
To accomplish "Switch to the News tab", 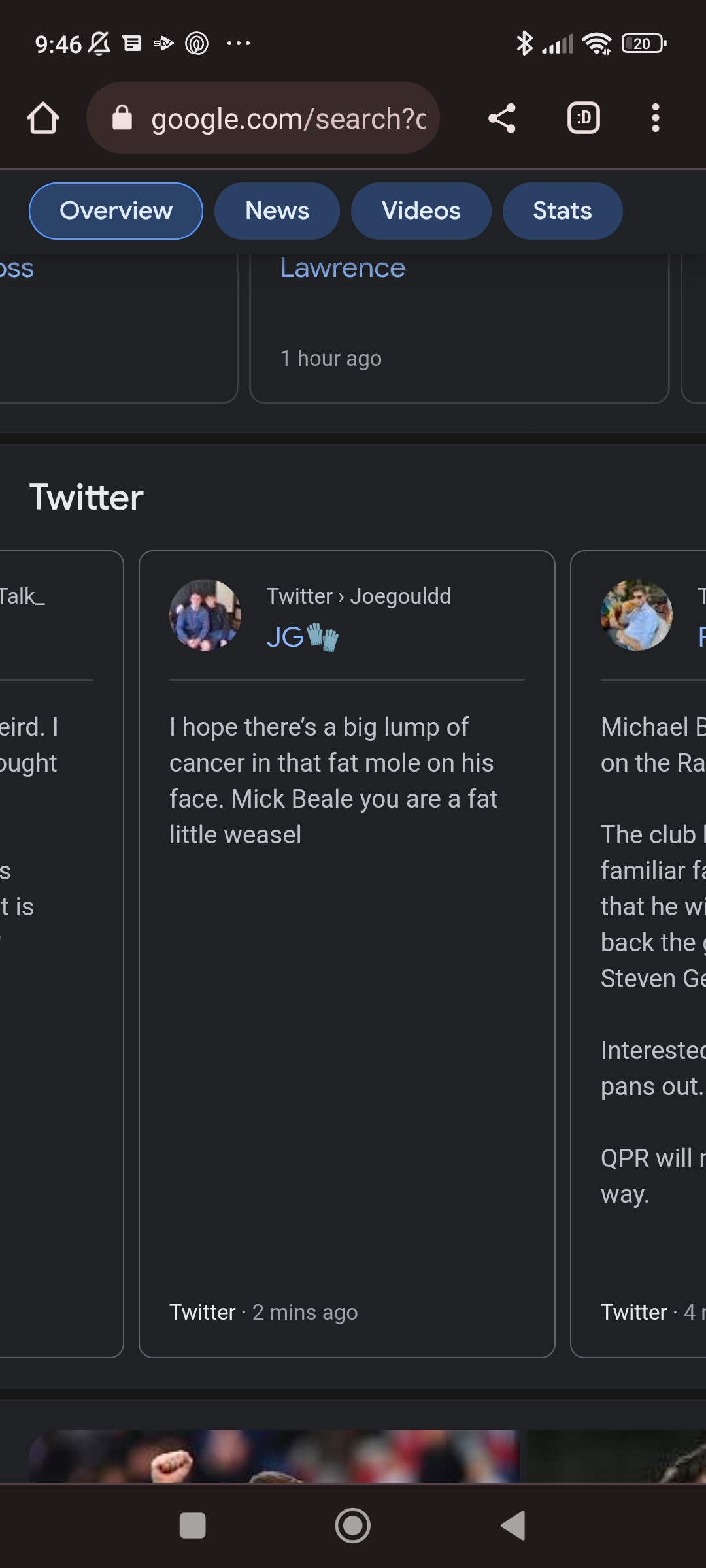I will click(277, 211).
